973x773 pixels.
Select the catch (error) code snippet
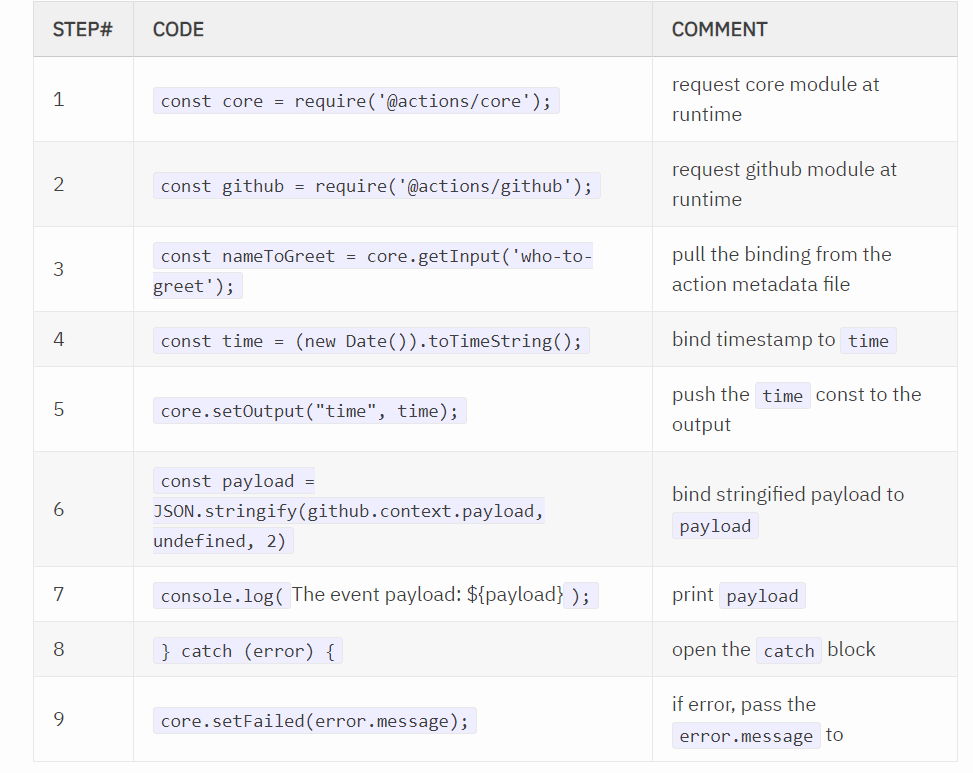(x=248, y=650)
